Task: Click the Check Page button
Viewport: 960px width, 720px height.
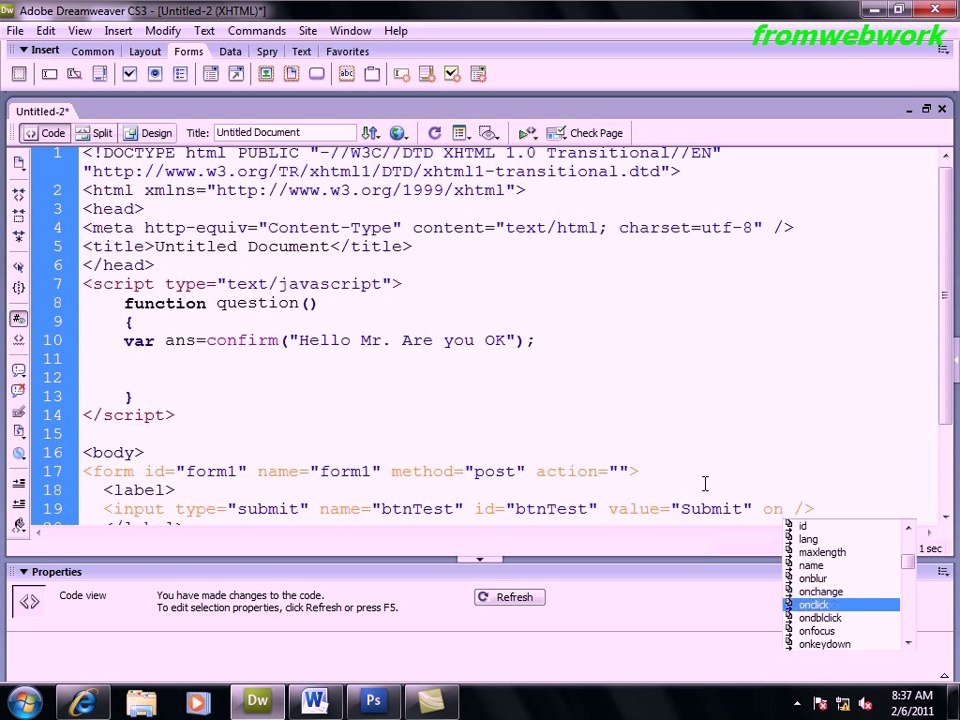Action: click(585, 133)
